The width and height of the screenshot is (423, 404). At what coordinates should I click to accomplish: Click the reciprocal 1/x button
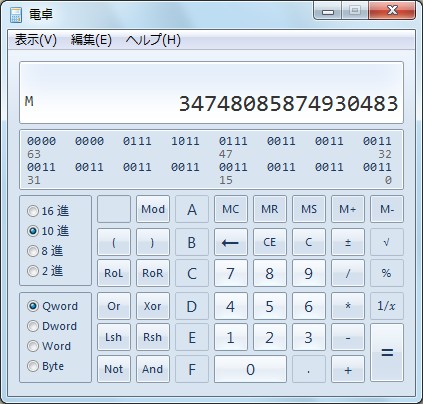point(387,306)
